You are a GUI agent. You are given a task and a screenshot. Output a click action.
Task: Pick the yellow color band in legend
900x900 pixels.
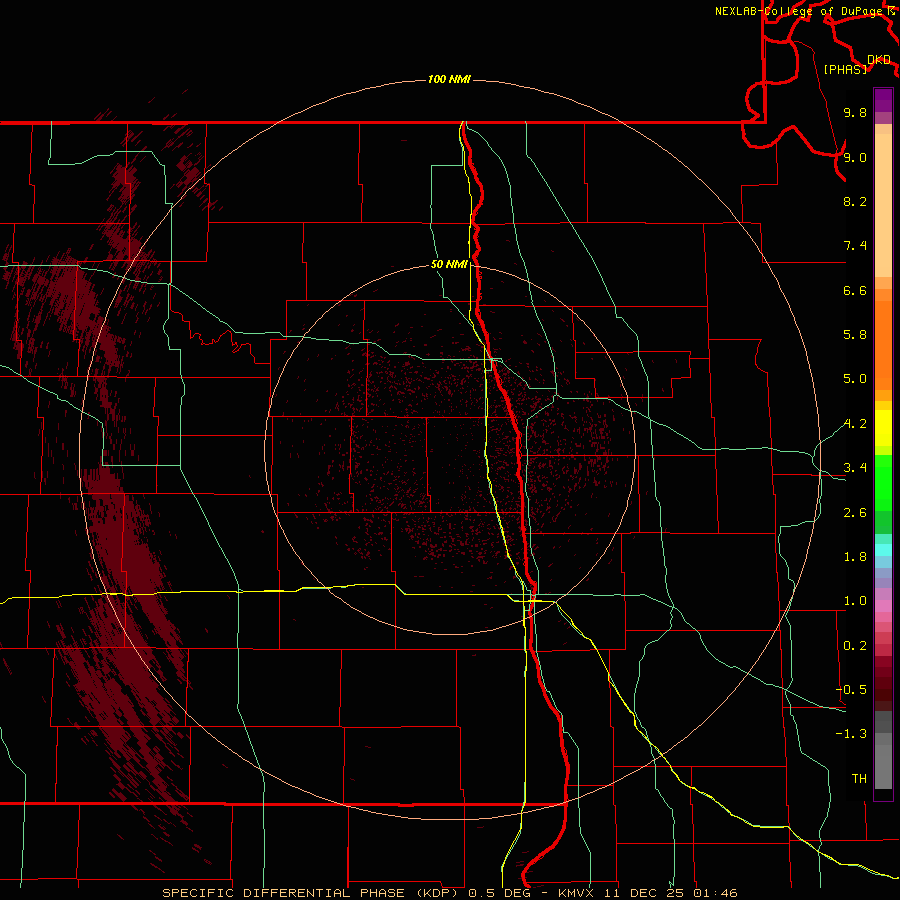point(883,428)
